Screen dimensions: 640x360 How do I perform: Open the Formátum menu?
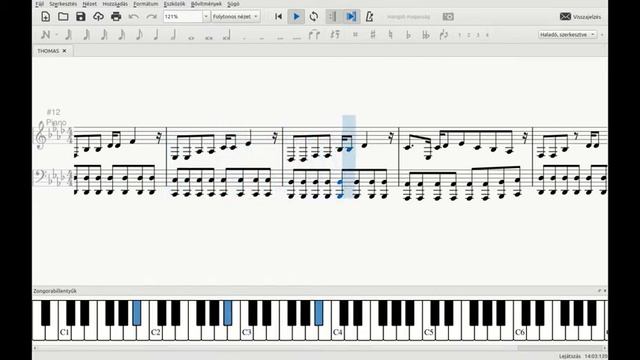(145, 4)
